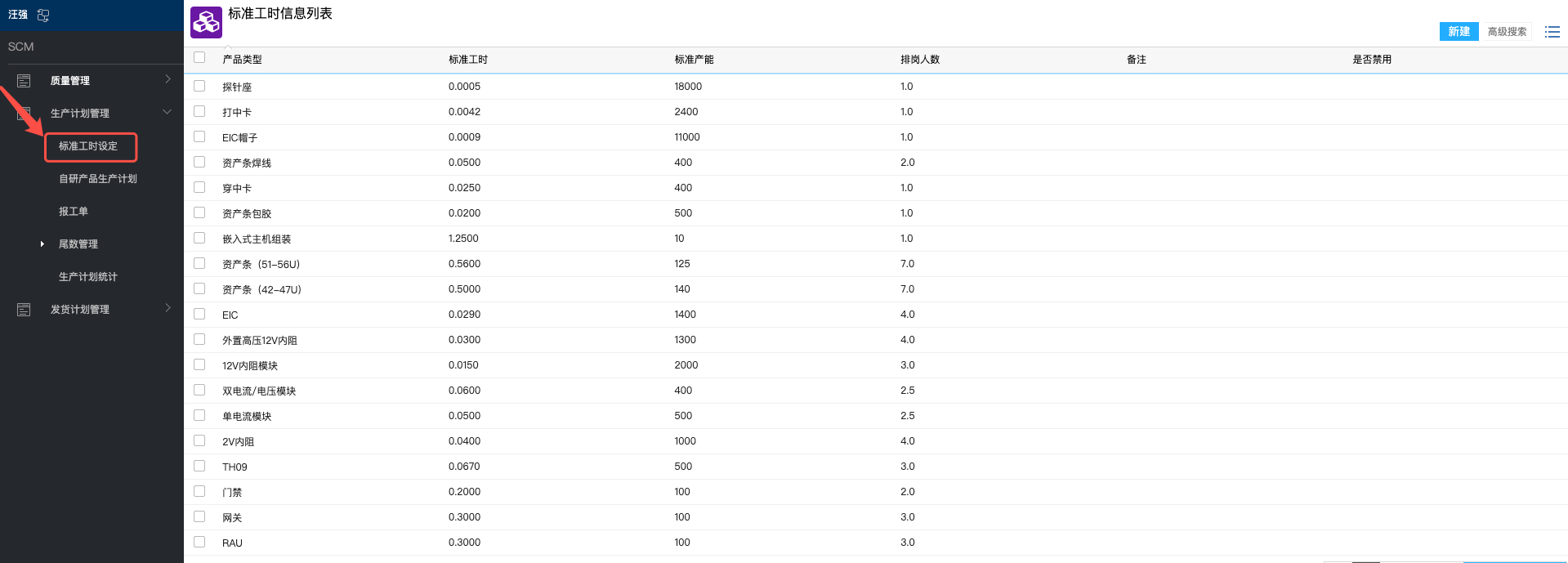Viewport: 1568px width, 563px height.
Task: Sort by 标准产能 column header
Action: coord(694,60)
